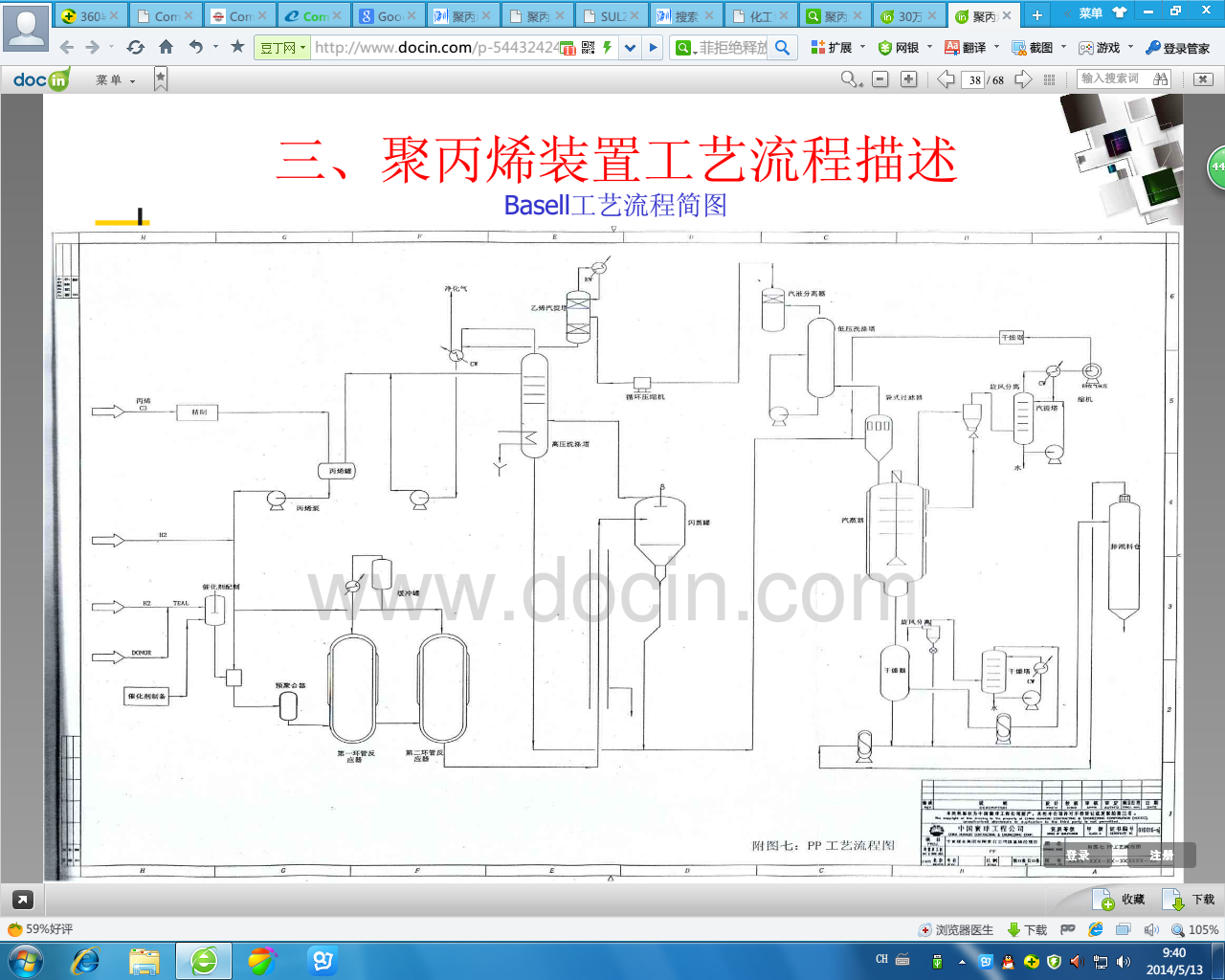Zoom out the document with the minus button
1225x980 pixels.
(880, 79)
